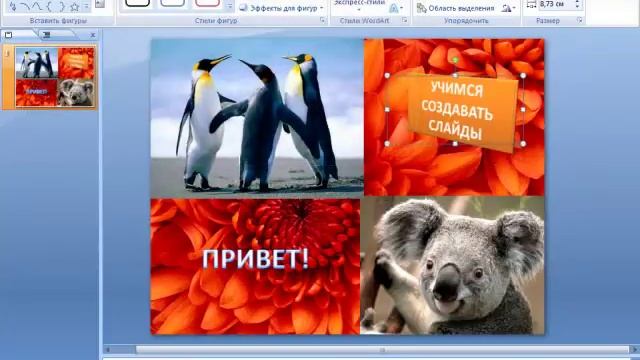Expand the shape styles gallery
Image resolution: width=640 pixels, height=360 pixels.
230,6
